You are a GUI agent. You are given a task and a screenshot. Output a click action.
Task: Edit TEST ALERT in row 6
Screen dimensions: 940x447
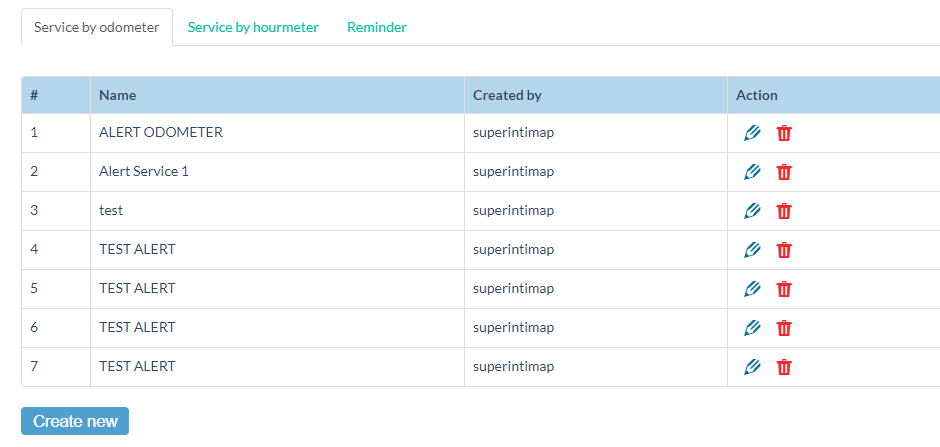pos(752,328)
